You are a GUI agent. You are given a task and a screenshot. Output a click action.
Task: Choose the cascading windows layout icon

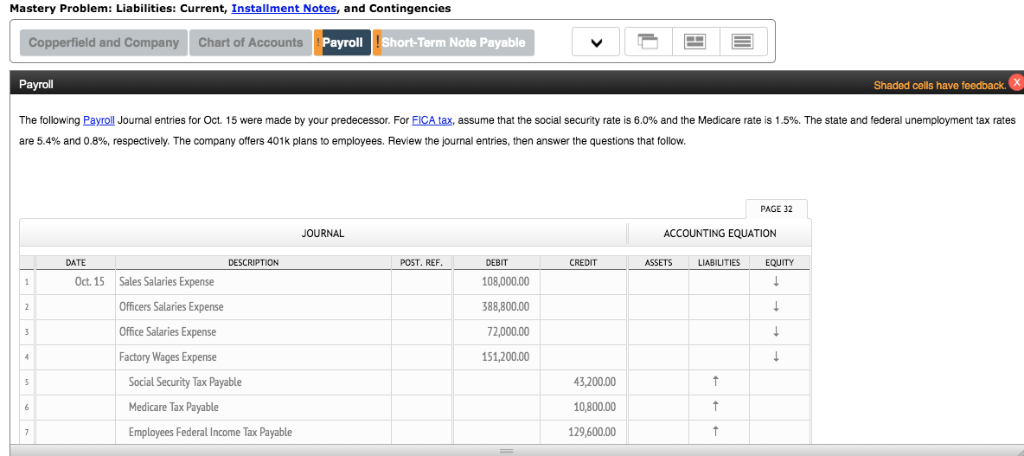click(647, 42)
